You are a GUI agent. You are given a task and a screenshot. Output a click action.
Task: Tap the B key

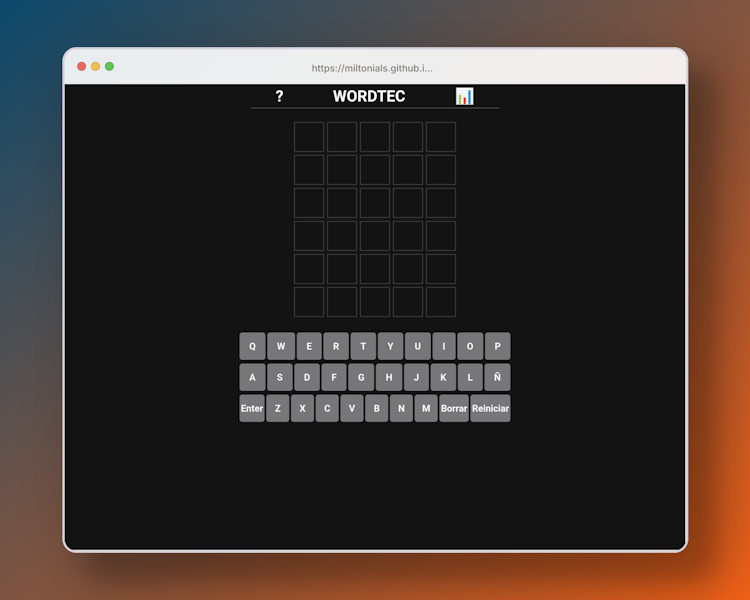coord(376,408)
